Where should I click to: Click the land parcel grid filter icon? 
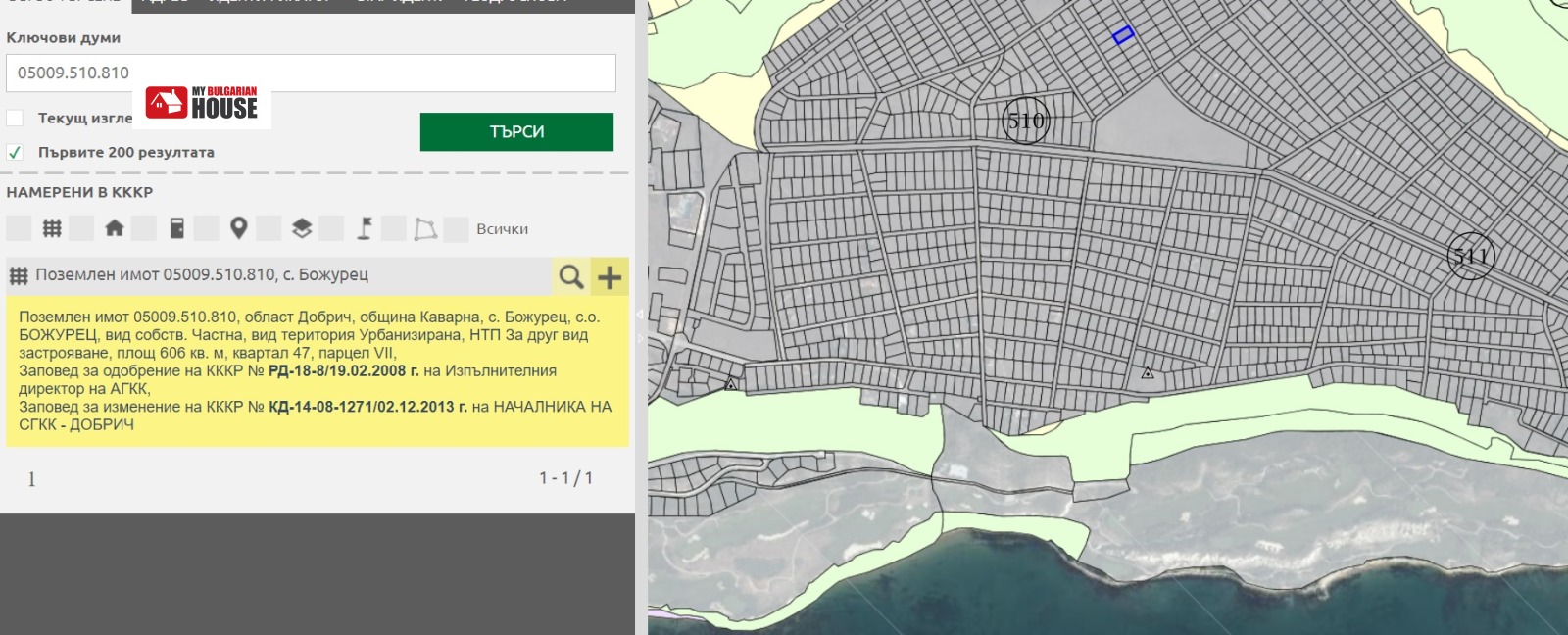coord(52,228)
